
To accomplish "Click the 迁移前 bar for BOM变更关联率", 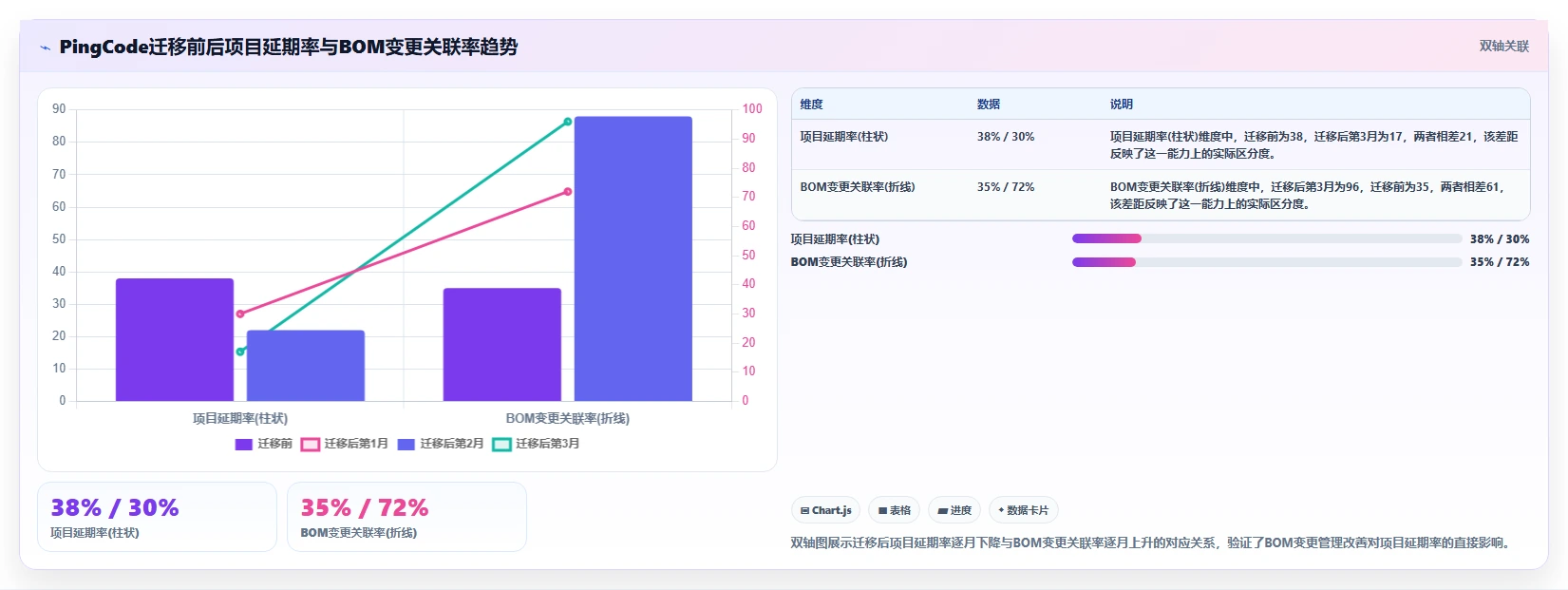I will click(x=502, y=344).
